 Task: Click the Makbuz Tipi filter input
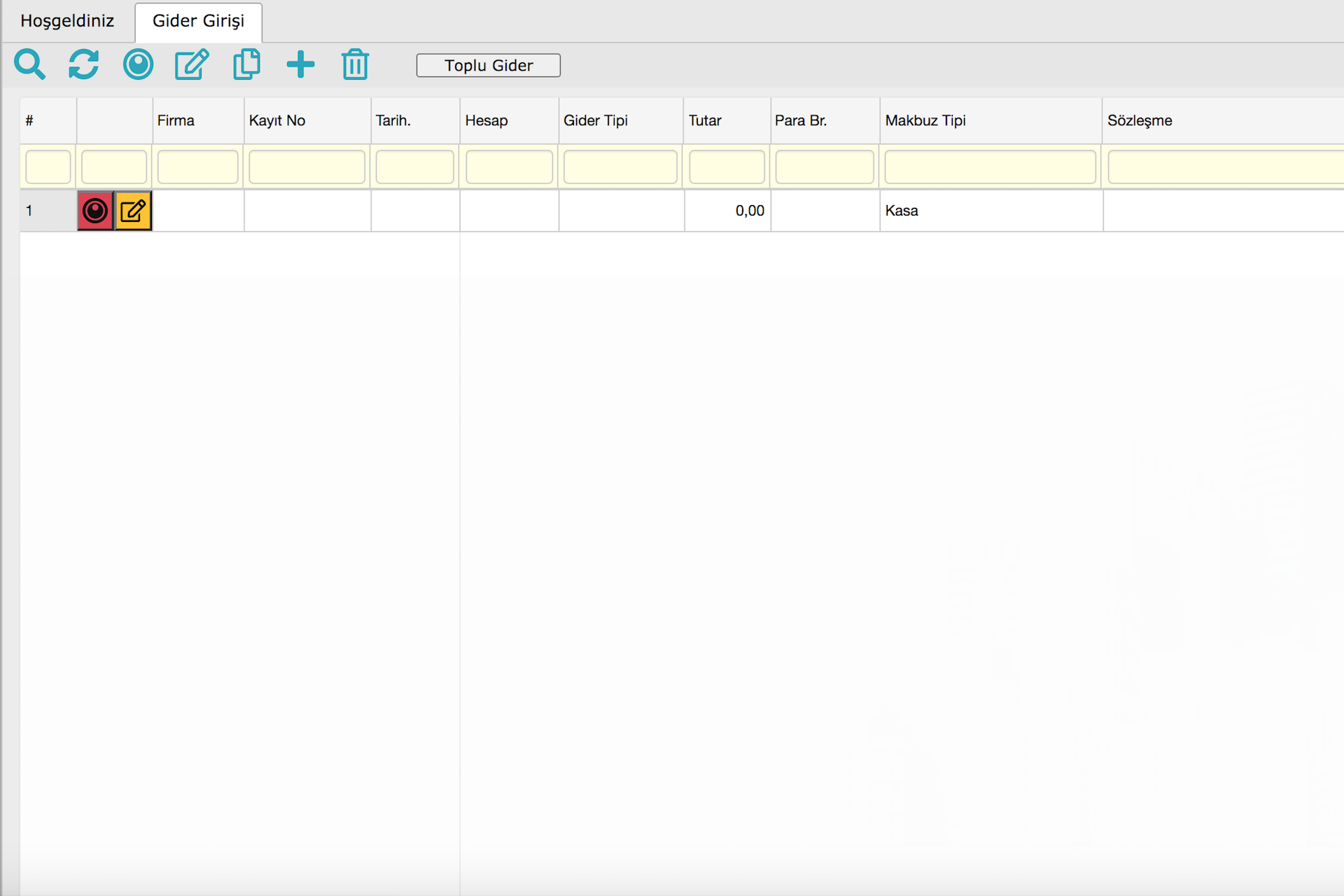point(990,167)
